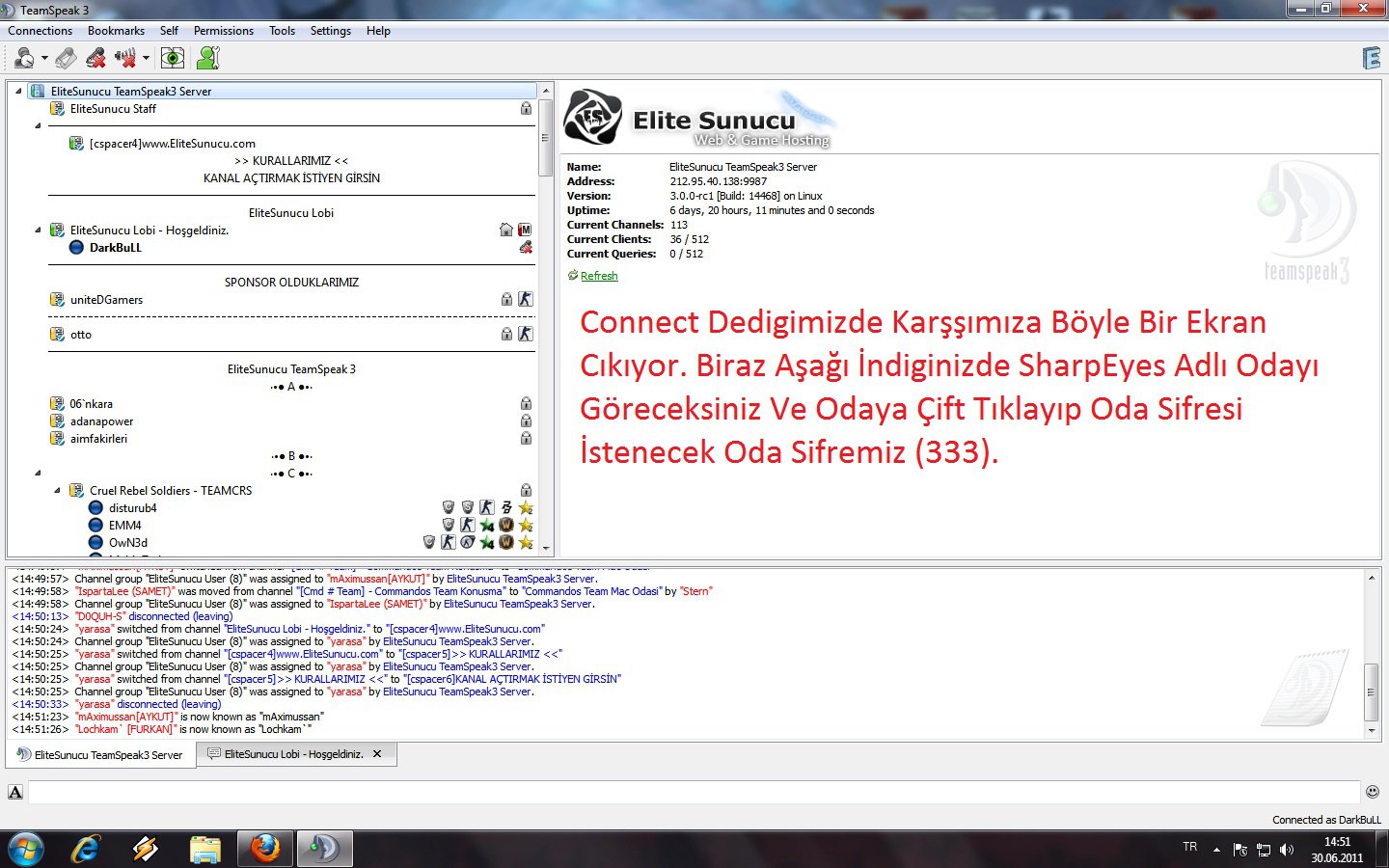Click the lock icon on adanapower row
The height and width of the screenshot is (868, 1389).
[526, 421]
